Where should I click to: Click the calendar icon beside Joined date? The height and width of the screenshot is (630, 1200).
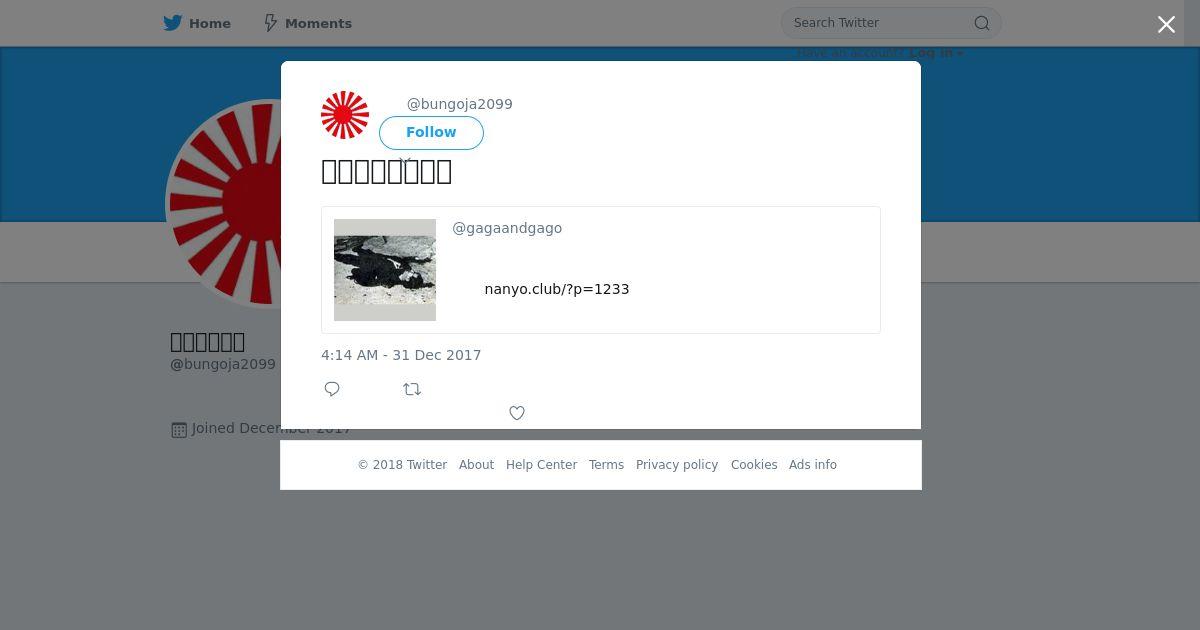(x=179, y=429)
